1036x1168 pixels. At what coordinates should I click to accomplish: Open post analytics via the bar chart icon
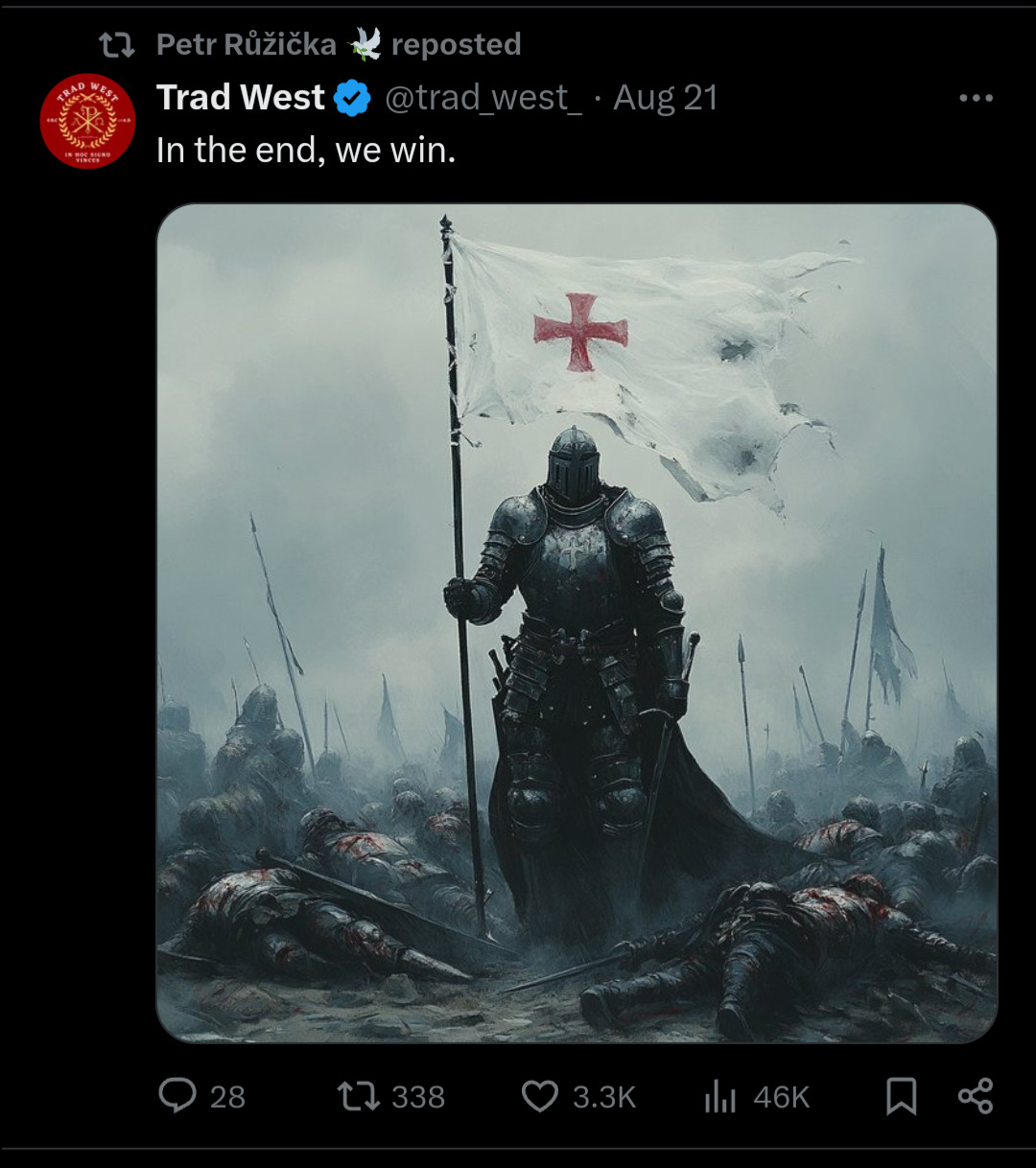[x=719, y=1096]
